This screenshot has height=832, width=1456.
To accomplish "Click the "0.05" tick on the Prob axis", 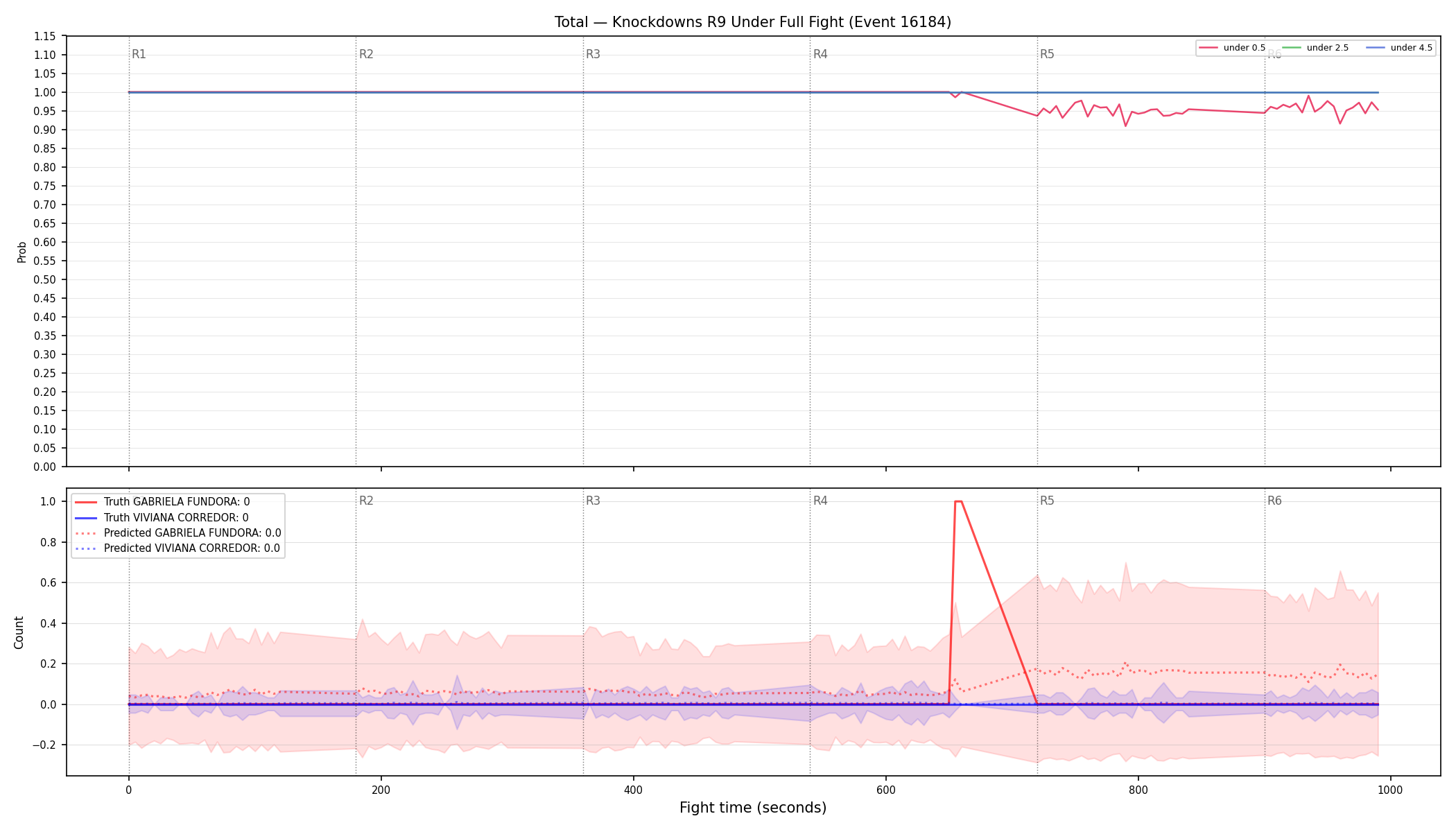I will coord(45,448).
